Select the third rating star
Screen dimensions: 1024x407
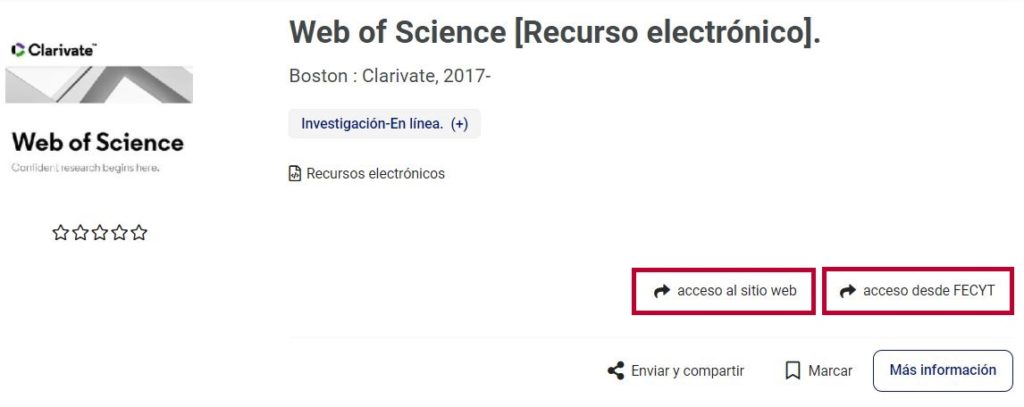pyautogui.click(x=100, y=233)
